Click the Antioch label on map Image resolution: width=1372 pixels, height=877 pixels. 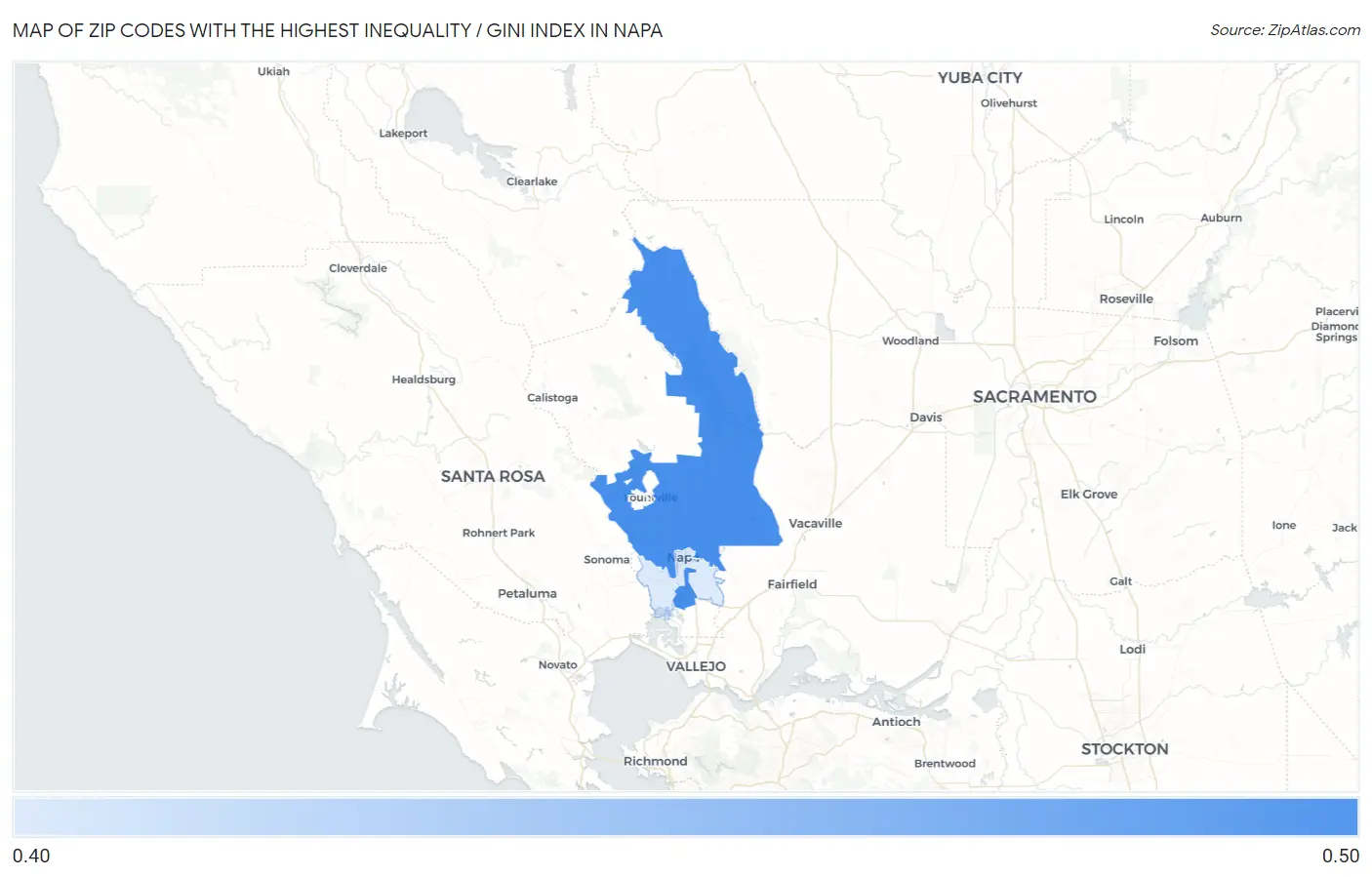tap(896, 722)
